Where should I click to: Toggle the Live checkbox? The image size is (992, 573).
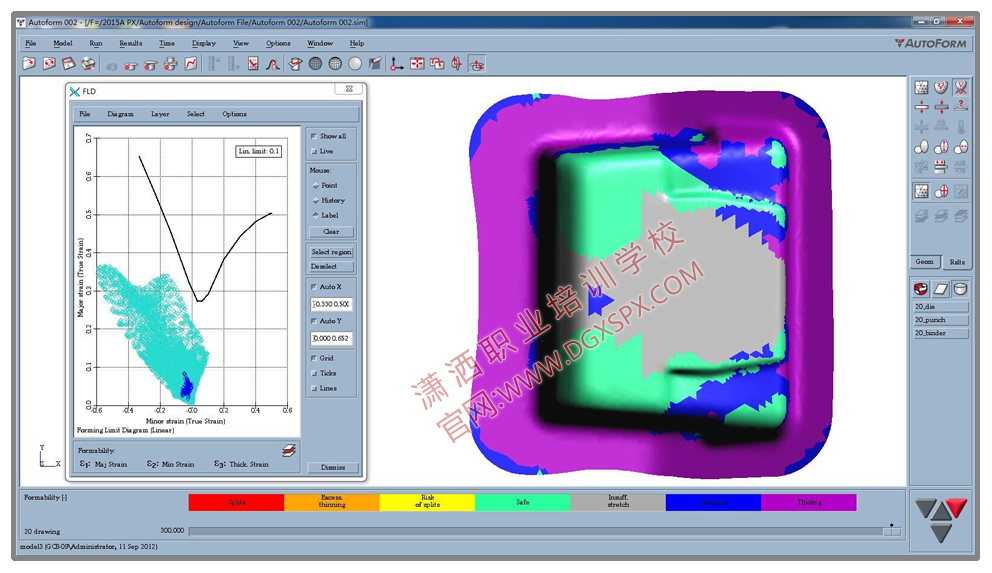point(314,151)
